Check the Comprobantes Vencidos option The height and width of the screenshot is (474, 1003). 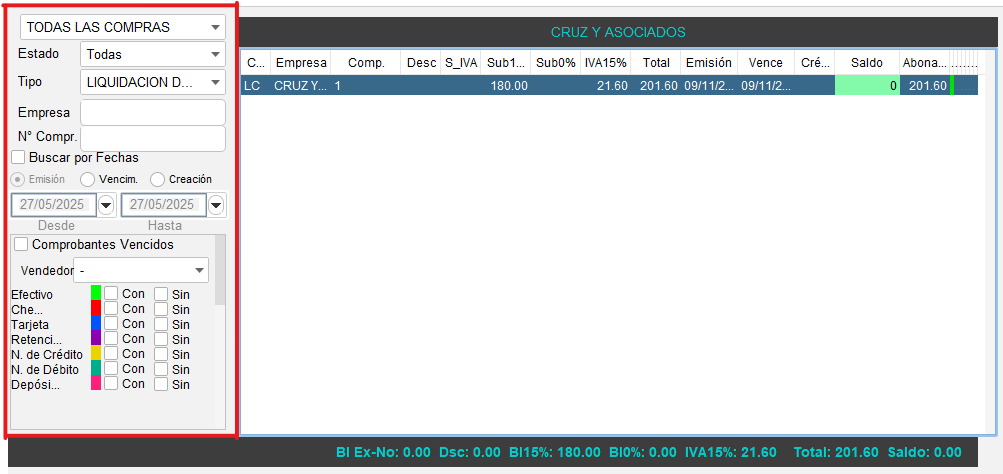[x=21, y=244]
